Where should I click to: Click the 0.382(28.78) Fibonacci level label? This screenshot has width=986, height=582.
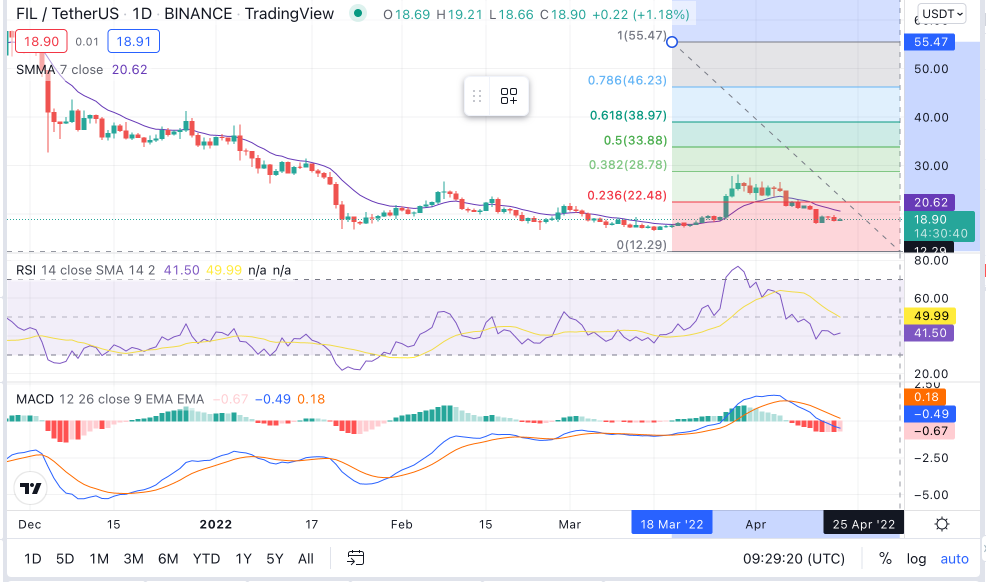[x=628, y=165]
